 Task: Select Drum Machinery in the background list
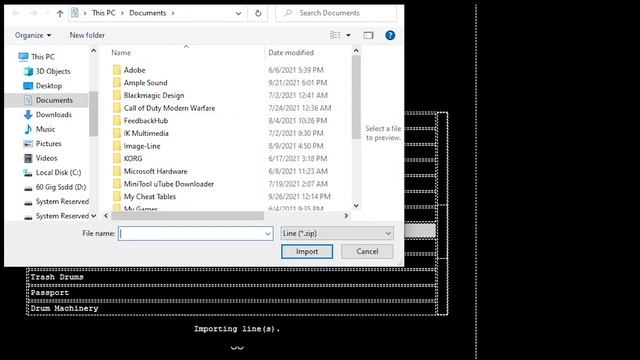(x=64, y=309)
